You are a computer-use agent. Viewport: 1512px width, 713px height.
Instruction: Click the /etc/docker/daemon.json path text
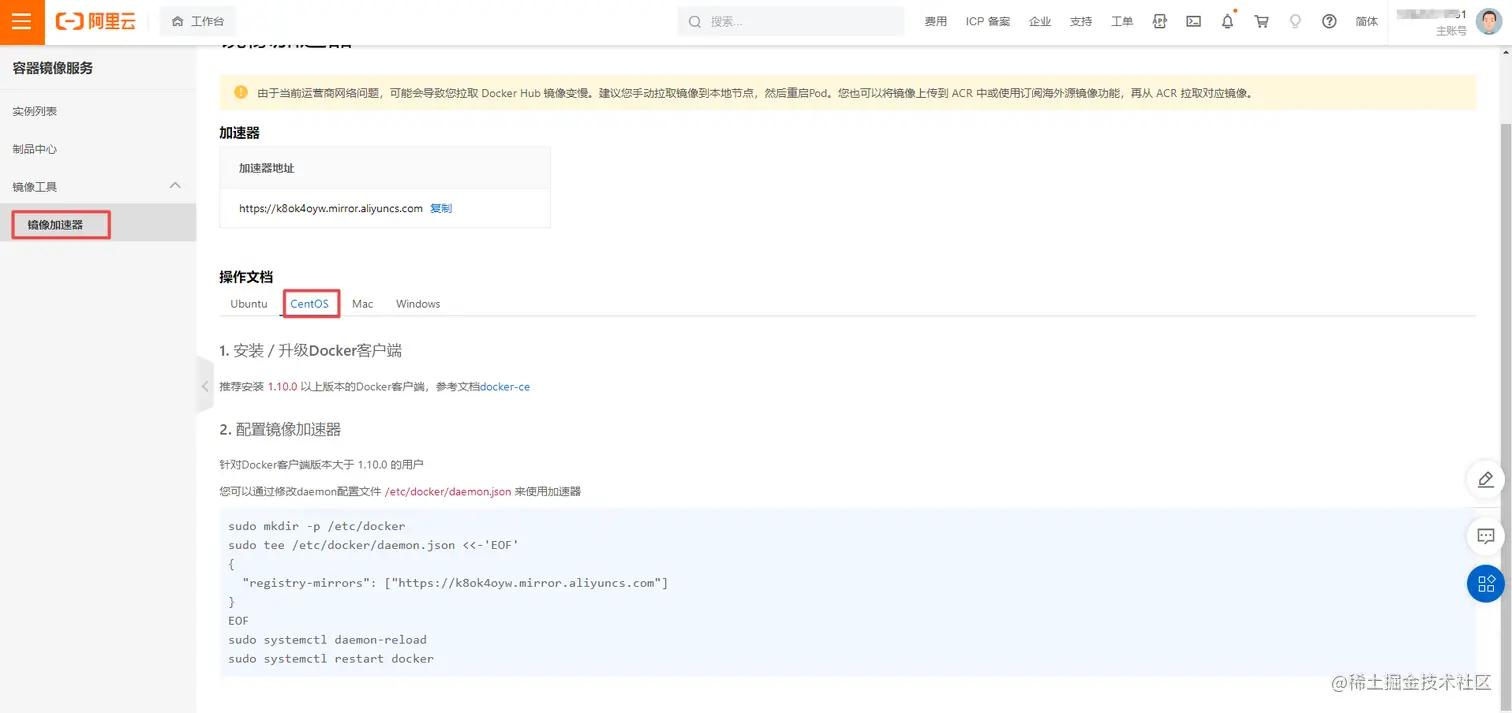point(448,492)
